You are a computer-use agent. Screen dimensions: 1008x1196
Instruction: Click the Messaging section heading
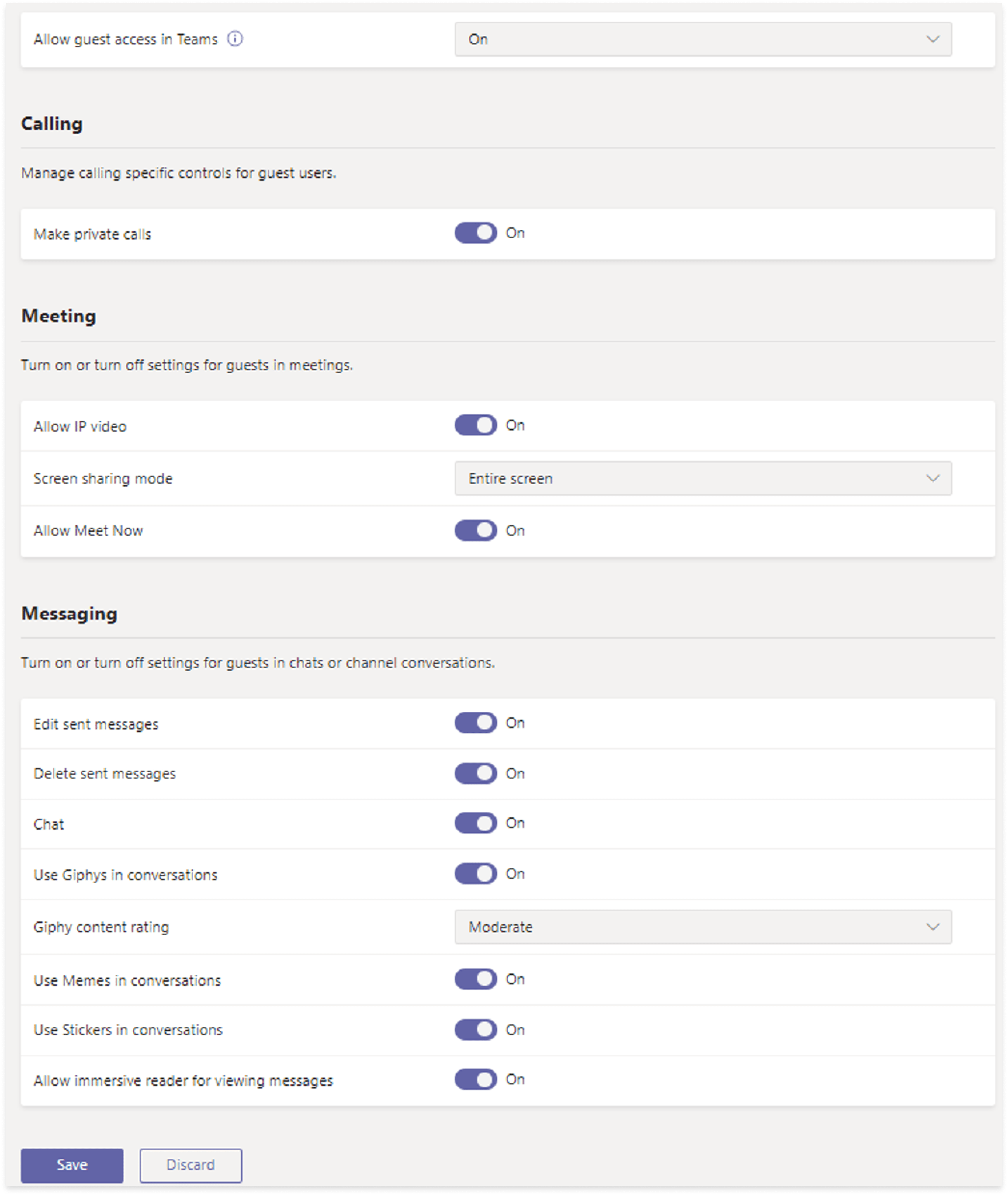coord(69,614)
